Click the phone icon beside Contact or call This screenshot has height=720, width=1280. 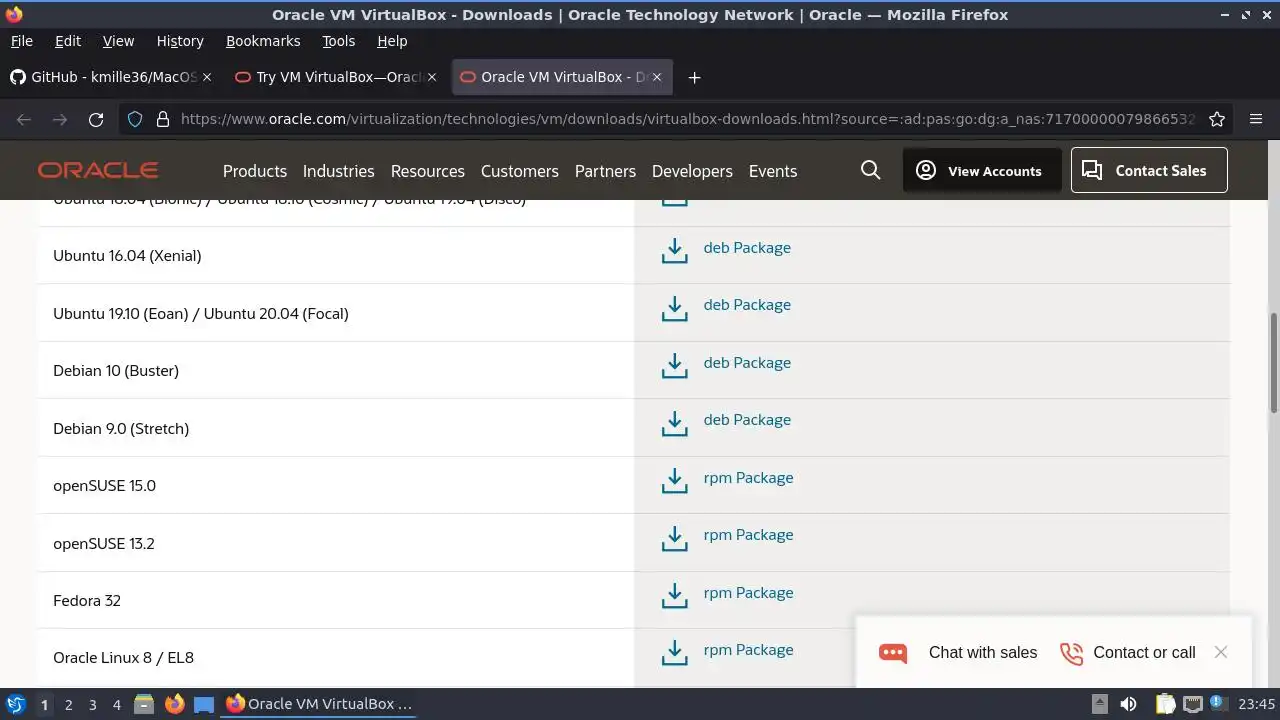[1071, 653]
